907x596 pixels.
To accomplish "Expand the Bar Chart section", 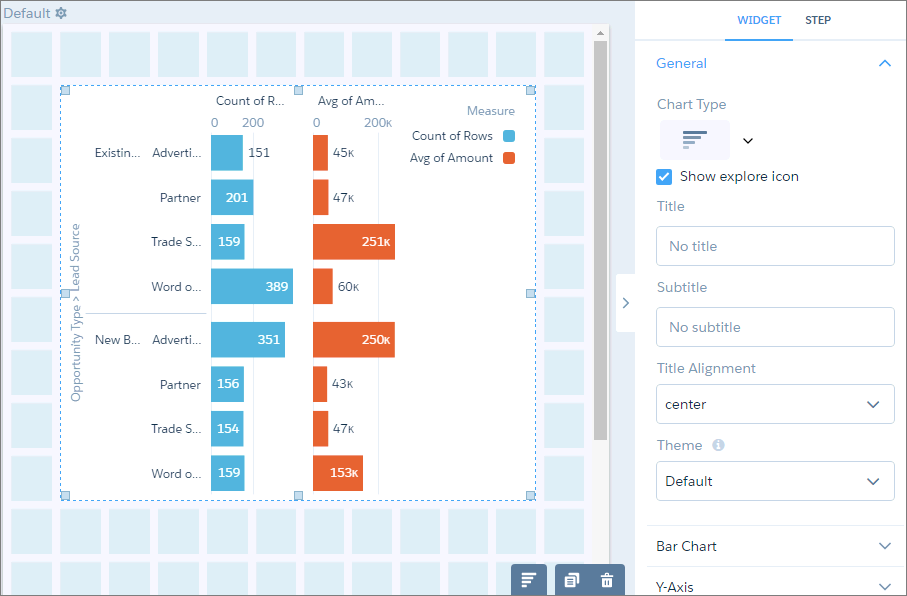I will coord(775,546).
